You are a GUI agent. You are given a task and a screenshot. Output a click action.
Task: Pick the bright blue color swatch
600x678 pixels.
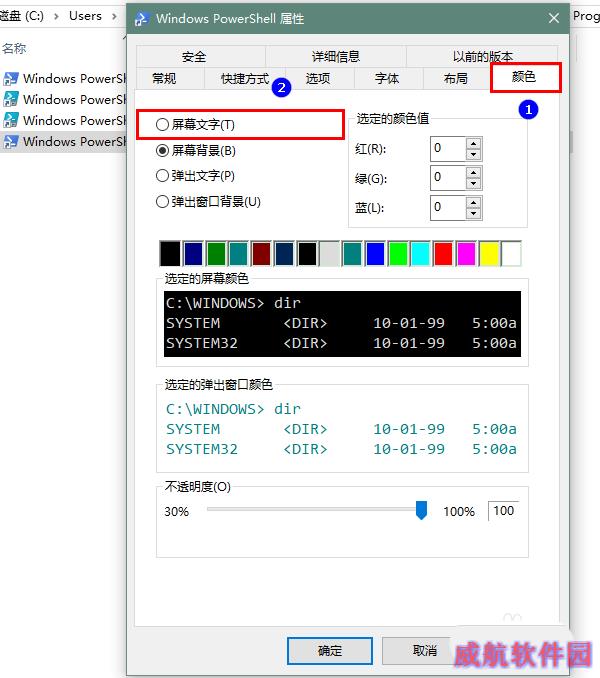(x=375, y=253)
